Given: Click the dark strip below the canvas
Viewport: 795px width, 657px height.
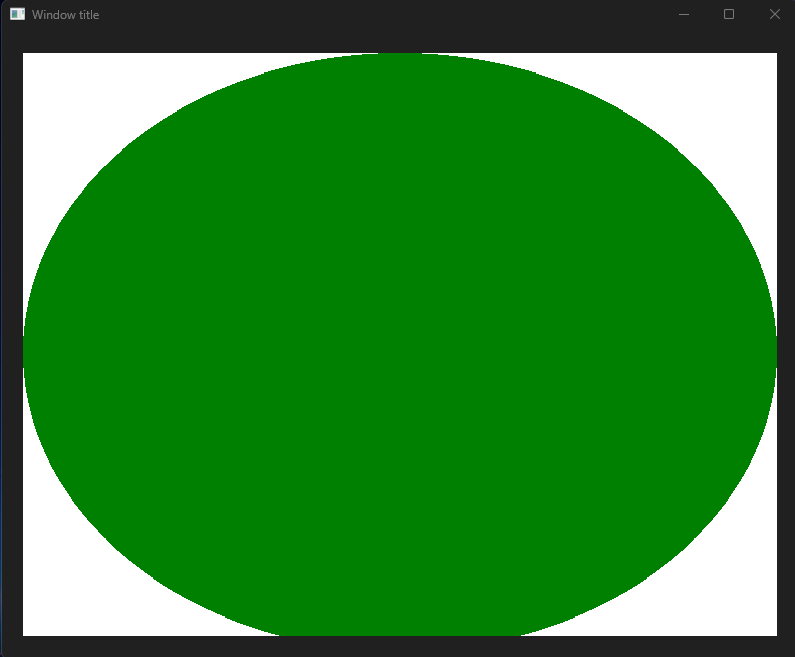Looking at the screenshot, I should (x=400, y=646).
